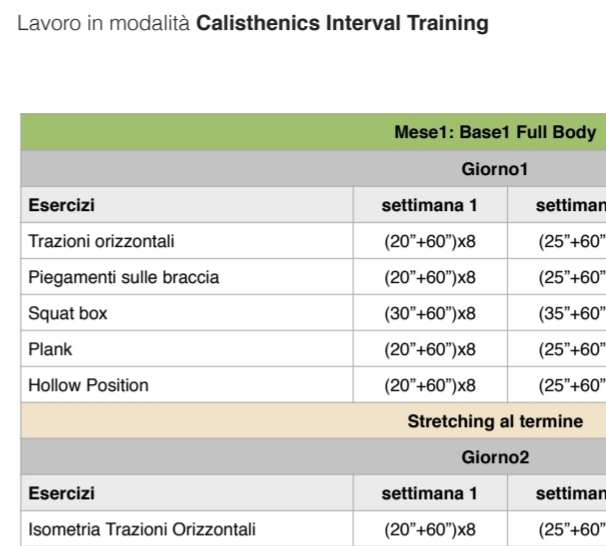
Task: Select settimana 1 header under Giorno1
Action: tap(429, 205)
